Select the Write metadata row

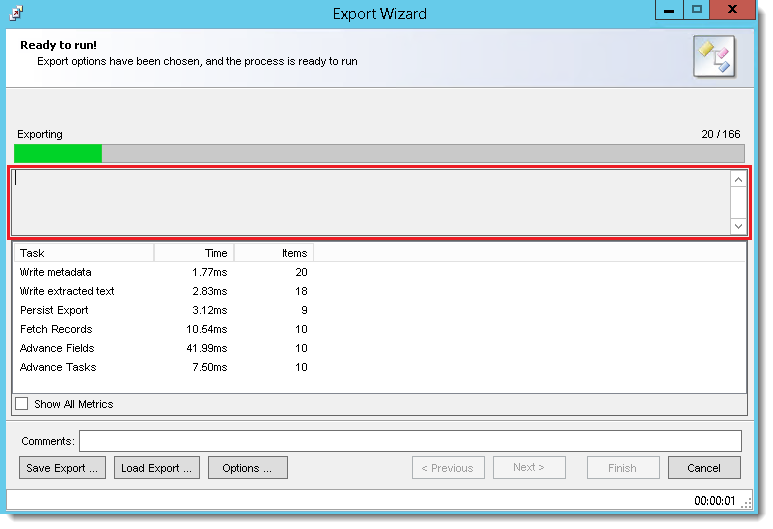coord(164,272)
